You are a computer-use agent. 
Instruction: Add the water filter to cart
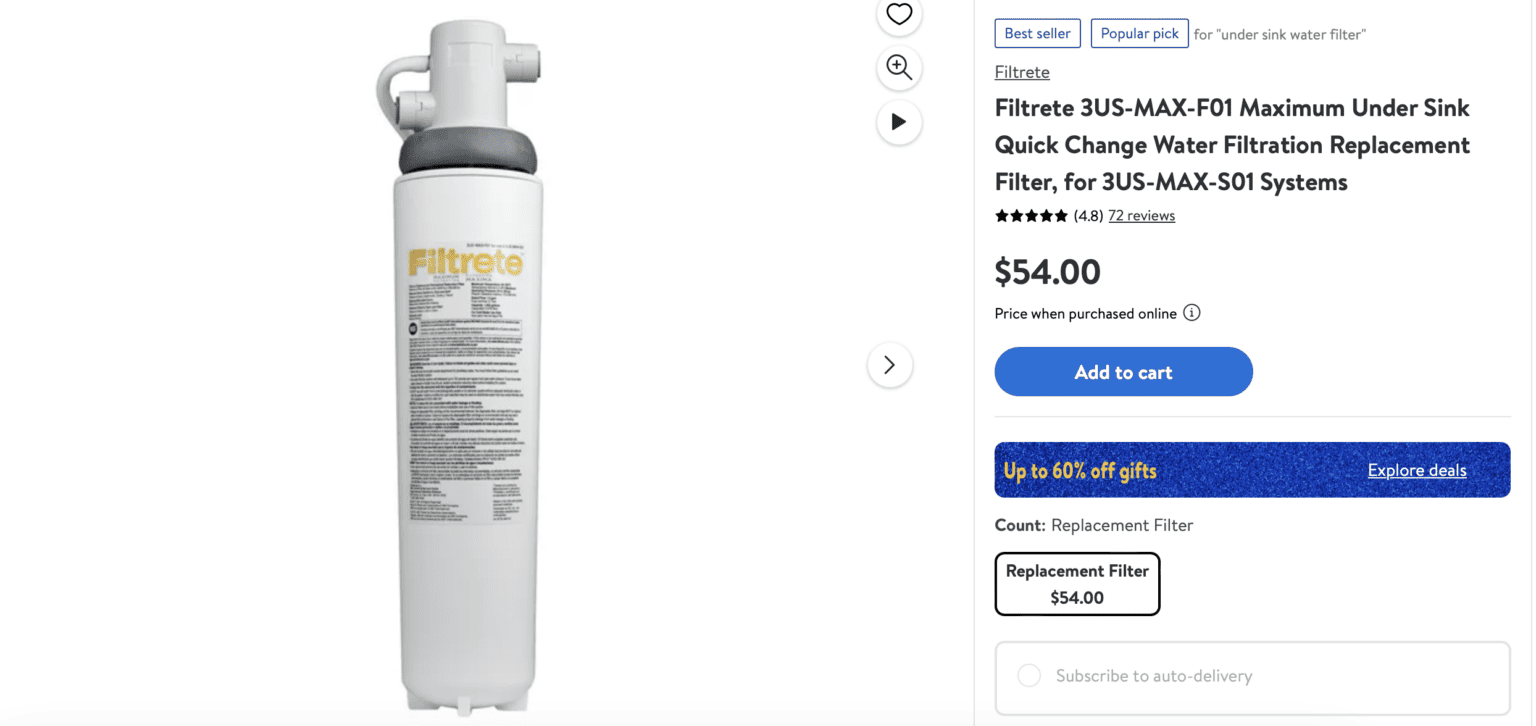click(1123, 371)
